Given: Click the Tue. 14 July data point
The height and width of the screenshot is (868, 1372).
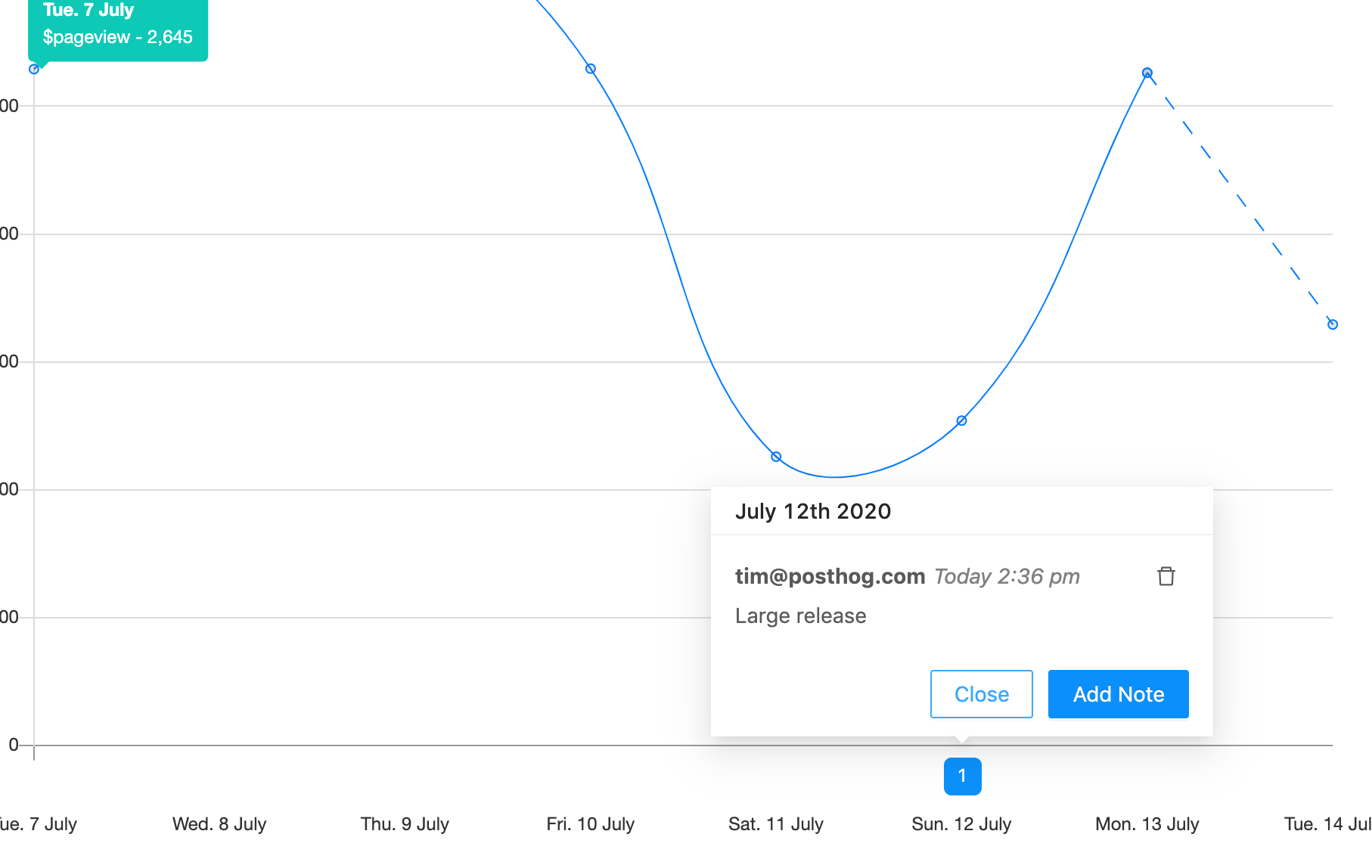Looking at the screenshot, I should [1333, 324].
